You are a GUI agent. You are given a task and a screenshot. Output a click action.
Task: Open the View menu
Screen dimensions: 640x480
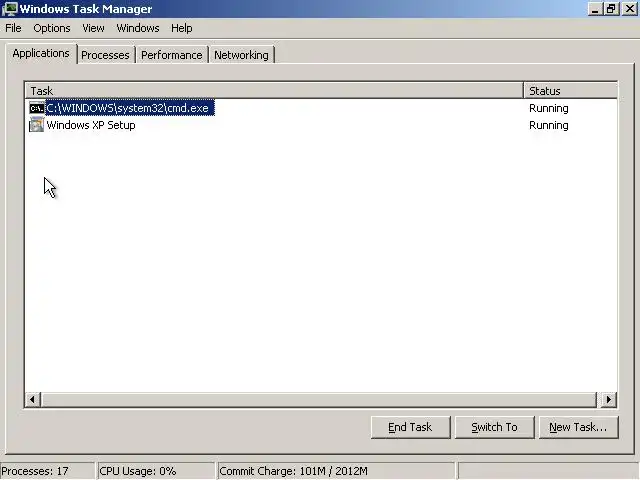pos(93,28)
